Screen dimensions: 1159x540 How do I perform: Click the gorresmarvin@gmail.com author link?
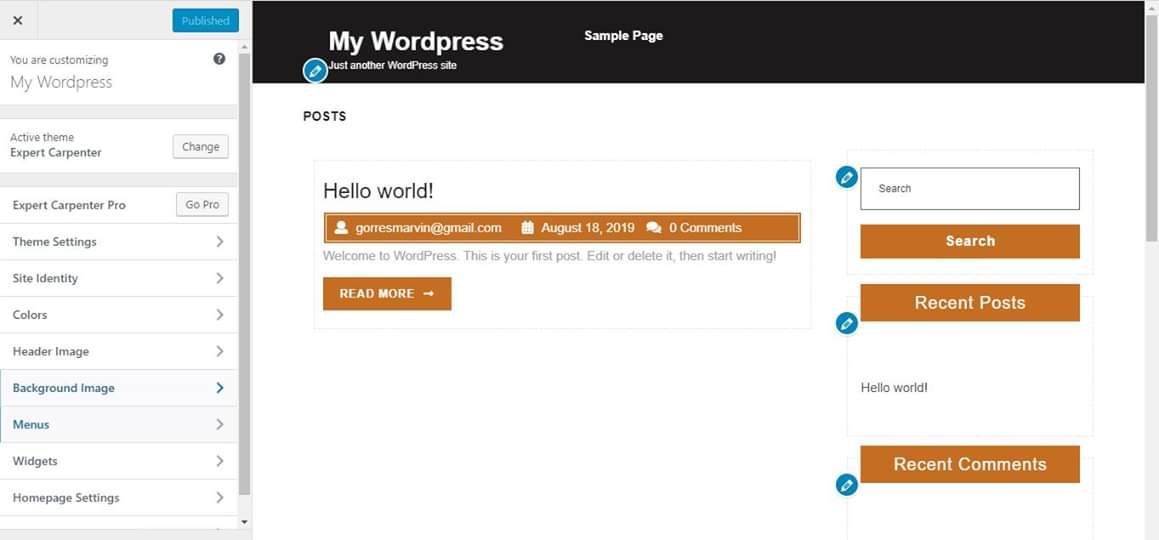pyautogui.click(x=429, y=228)
